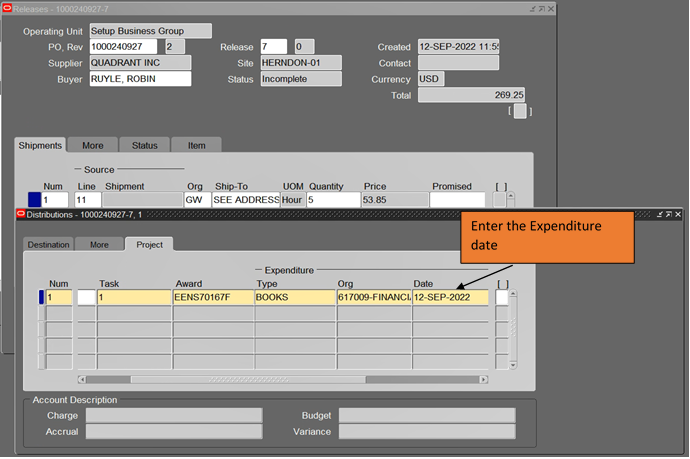The height and width of the screenshot is (459, 690).
Task: Select shipment row indicator next to Num 1
Action: coord(34,199)
